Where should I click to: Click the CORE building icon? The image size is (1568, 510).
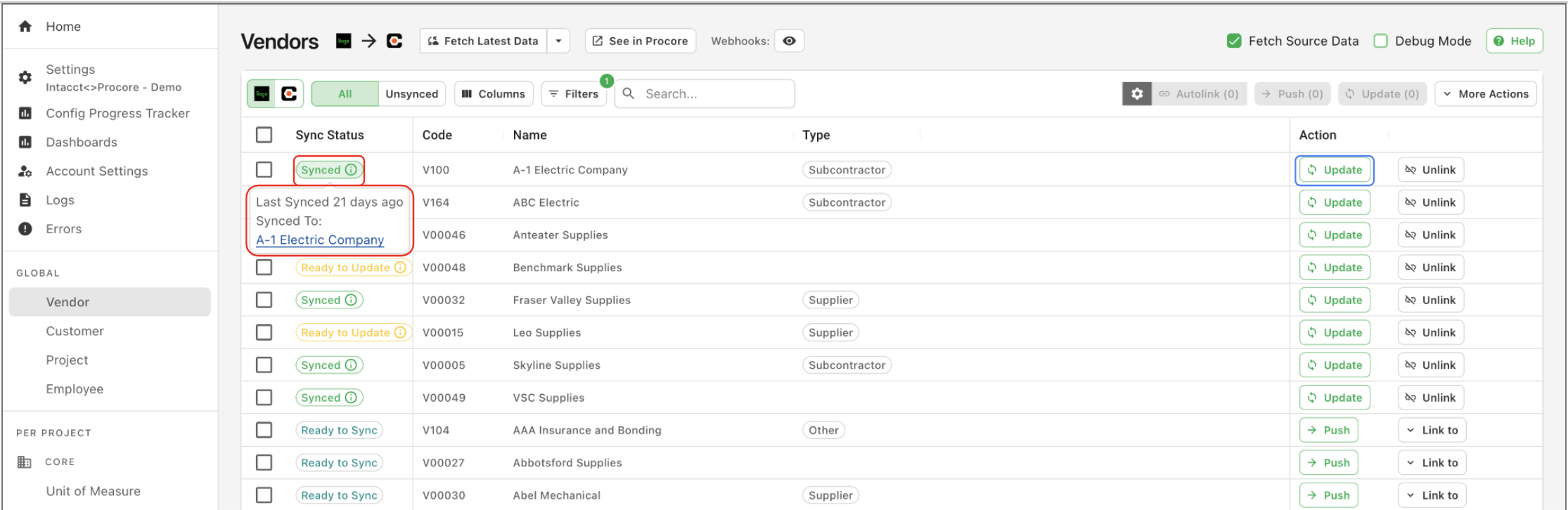[25, 462]
